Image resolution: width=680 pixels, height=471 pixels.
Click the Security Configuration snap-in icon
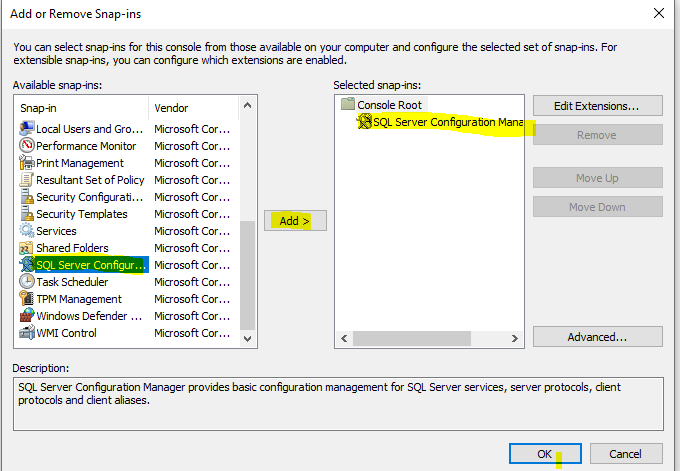[x=27, y=196]
